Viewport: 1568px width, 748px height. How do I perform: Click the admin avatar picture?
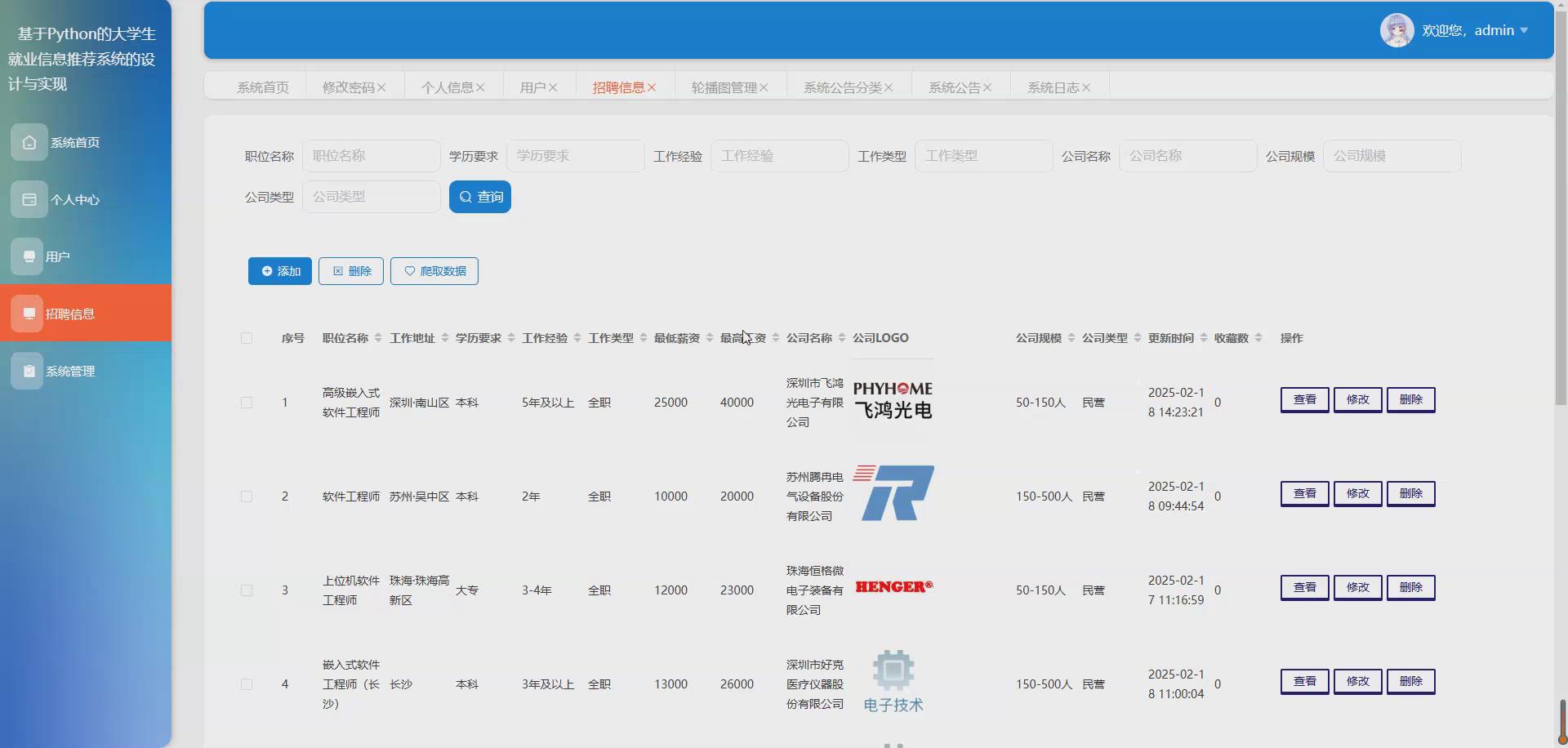pos(1396,29)
